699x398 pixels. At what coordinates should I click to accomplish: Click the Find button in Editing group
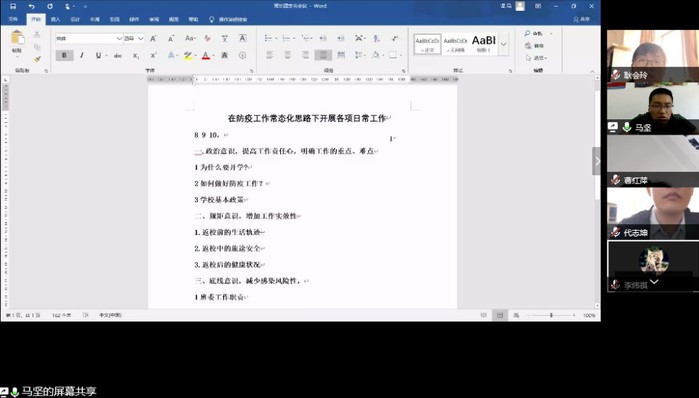pos(534,33)
